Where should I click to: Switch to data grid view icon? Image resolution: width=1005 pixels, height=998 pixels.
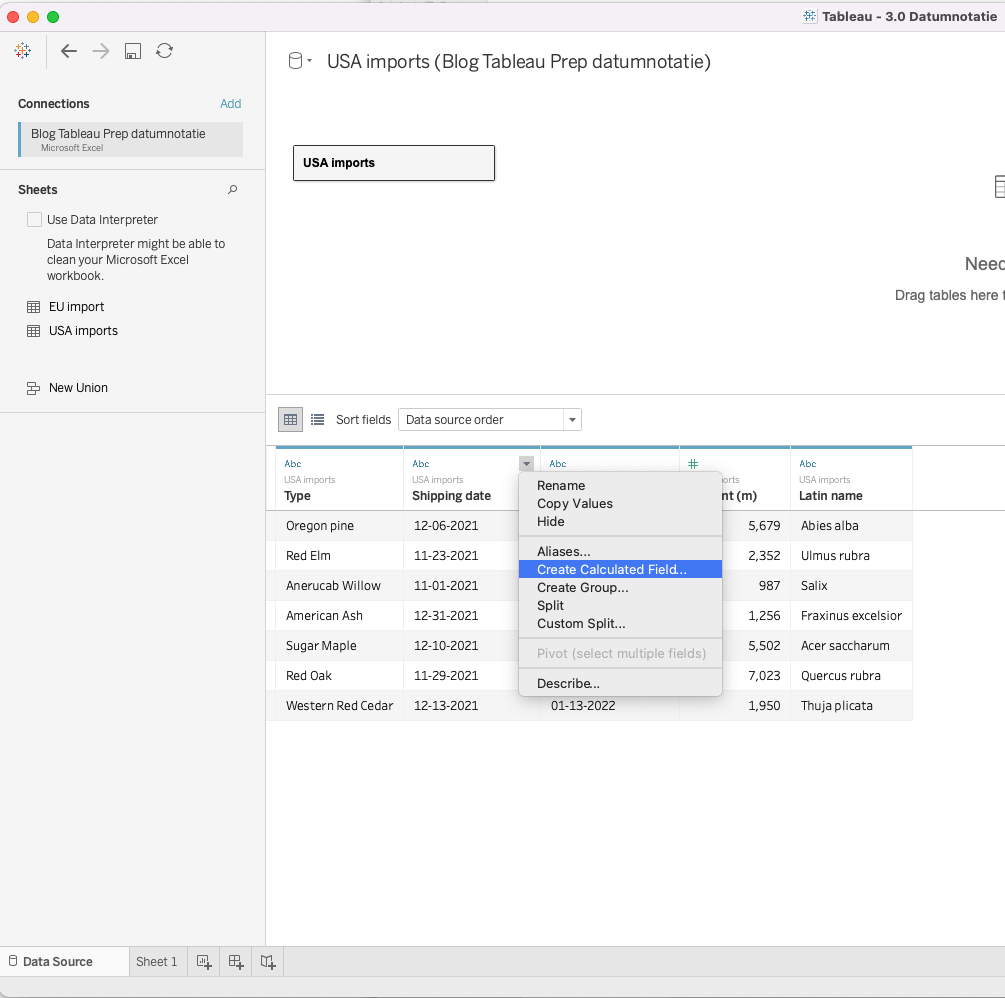tap(290, 420)
